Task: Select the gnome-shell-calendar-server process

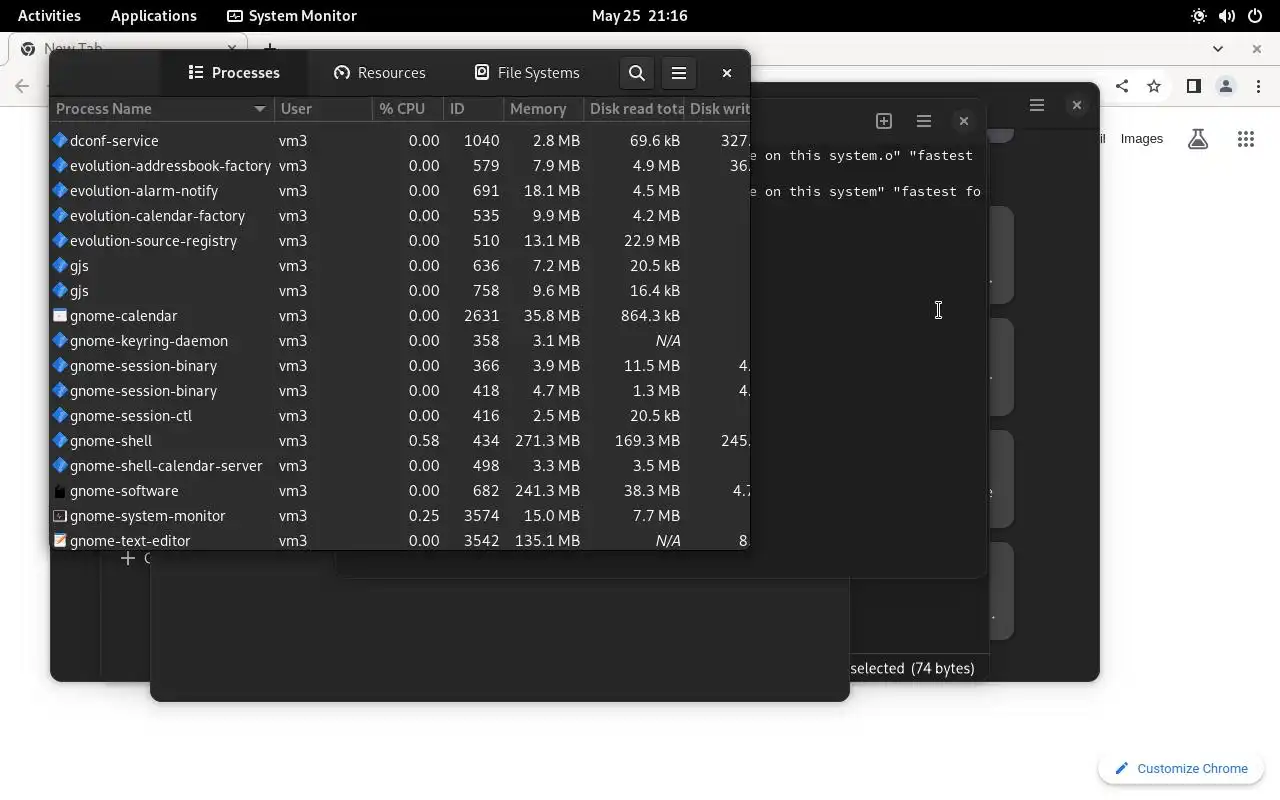Action: coord(400,465)
